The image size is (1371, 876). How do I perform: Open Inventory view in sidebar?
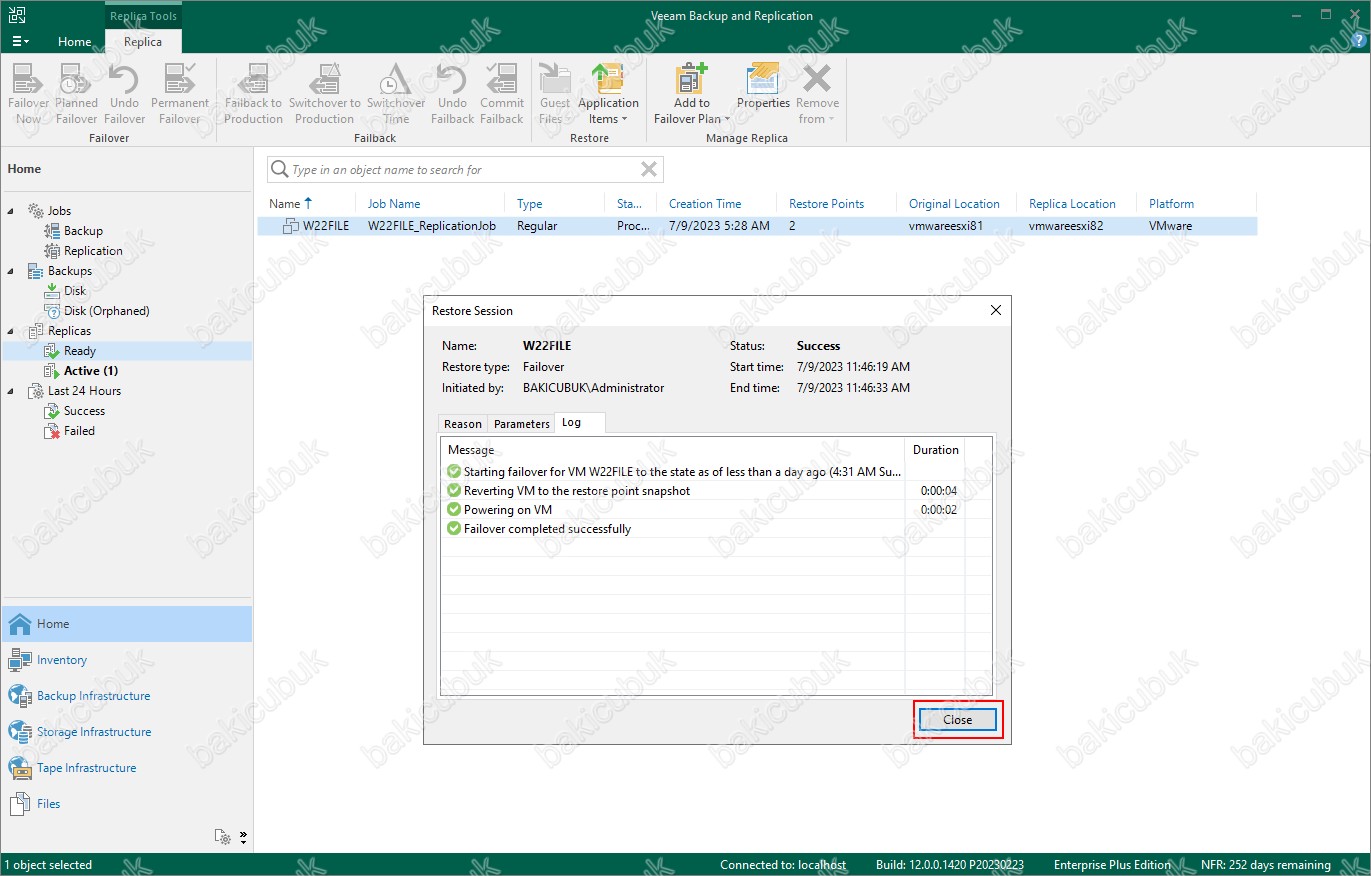[x=62, y=660]
